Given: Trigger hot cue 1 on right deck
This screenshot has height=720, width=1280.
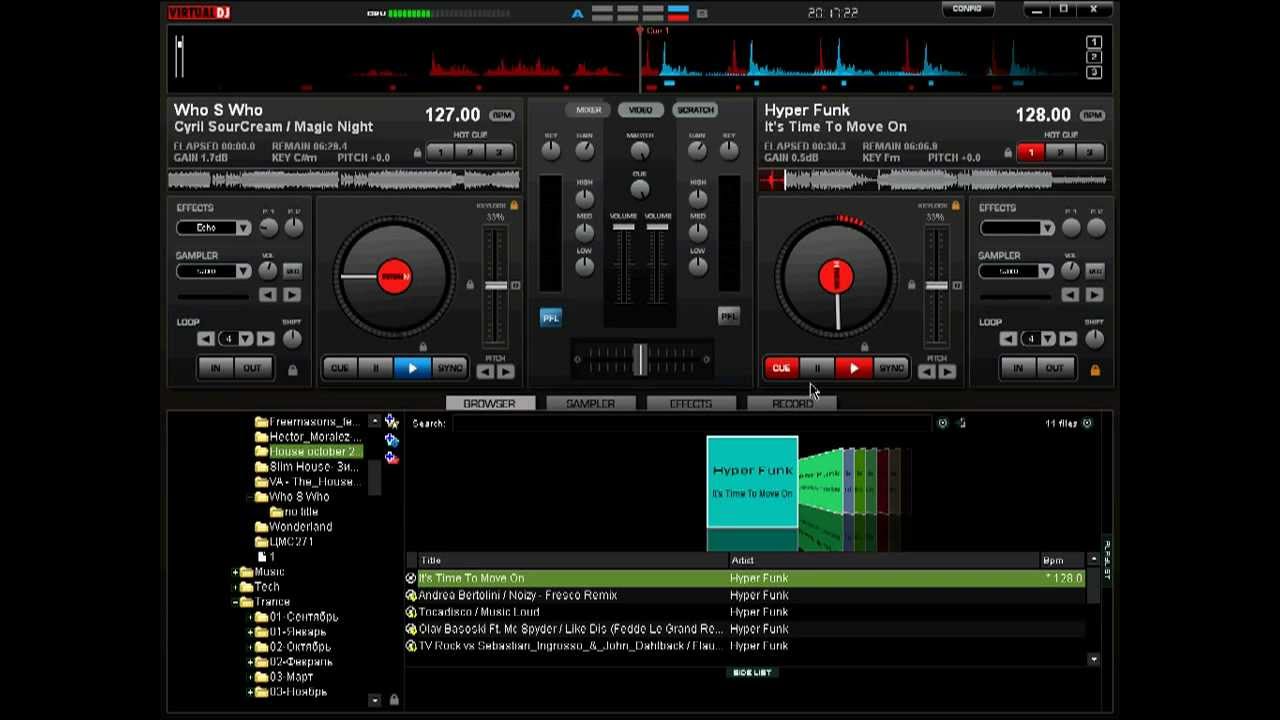Looking at the screenshot, I should [1030, 153].
